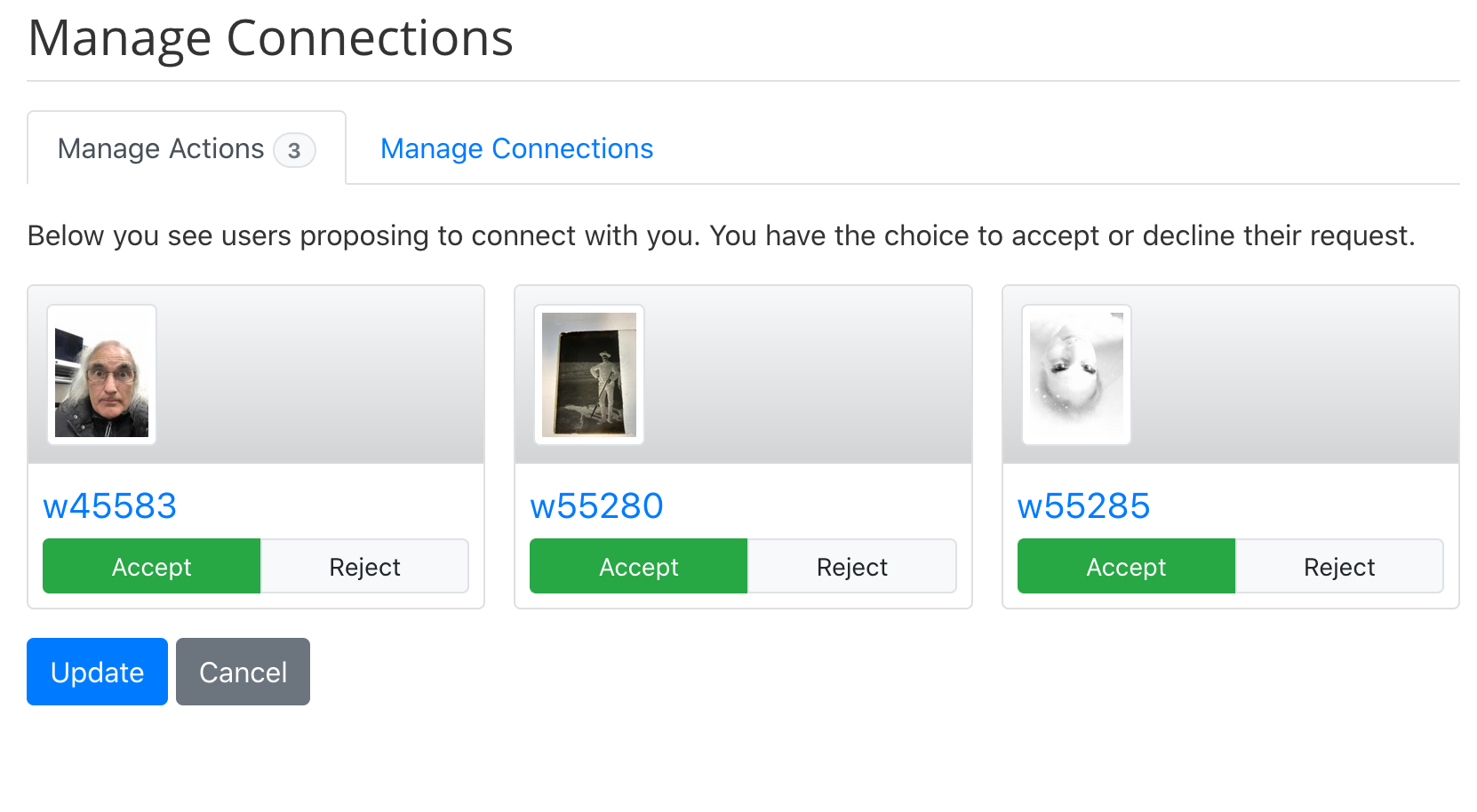The image size is (1477, 812).
Task: Open the upside-down face photo of w55285
Action: pyautogui.click(x=1076, y=375)
